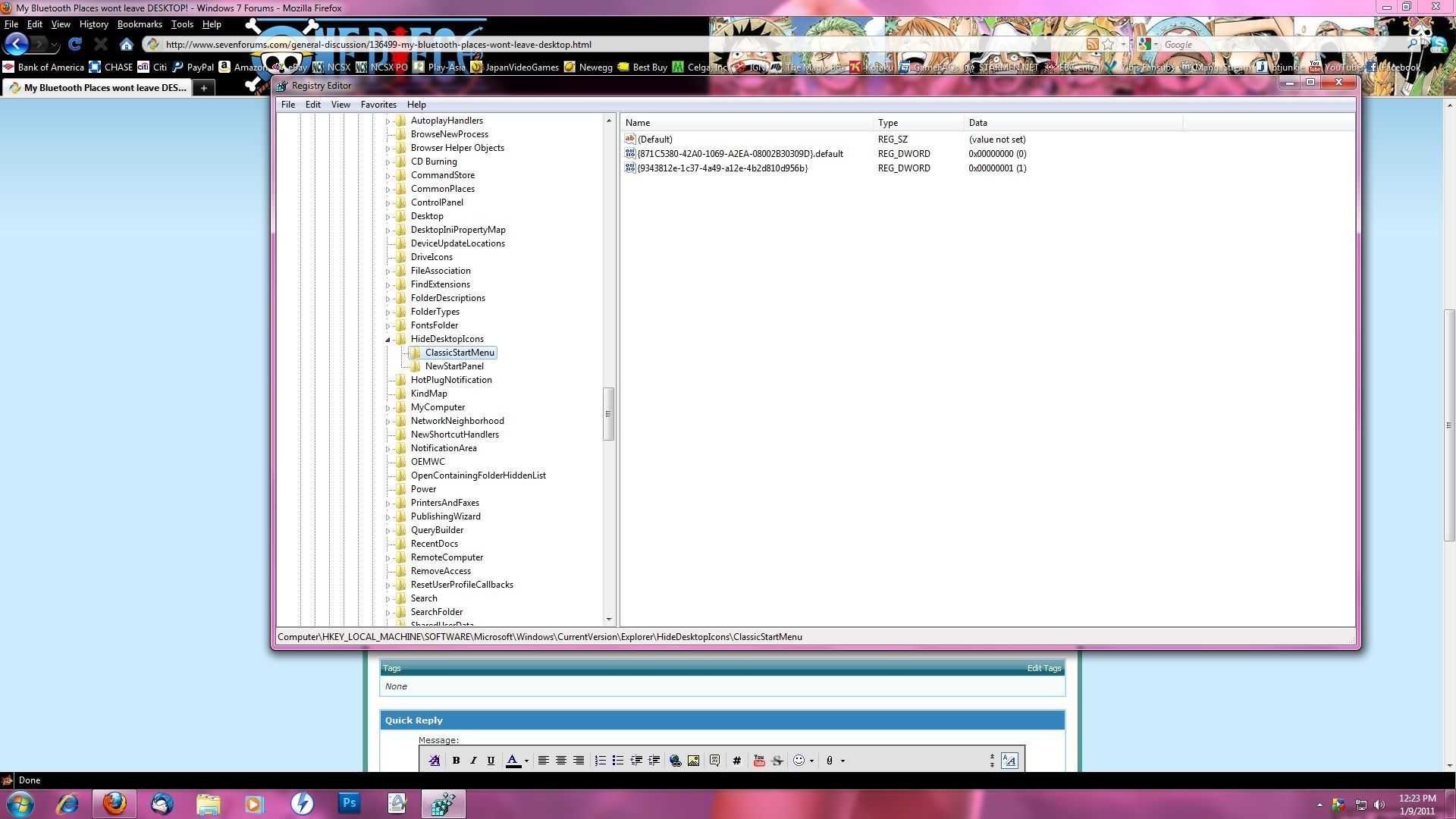Image resolution: width=1456 pixels, height=819 pixels.
Task: Toggle italic formatting
Action: (x=473, y=761)
